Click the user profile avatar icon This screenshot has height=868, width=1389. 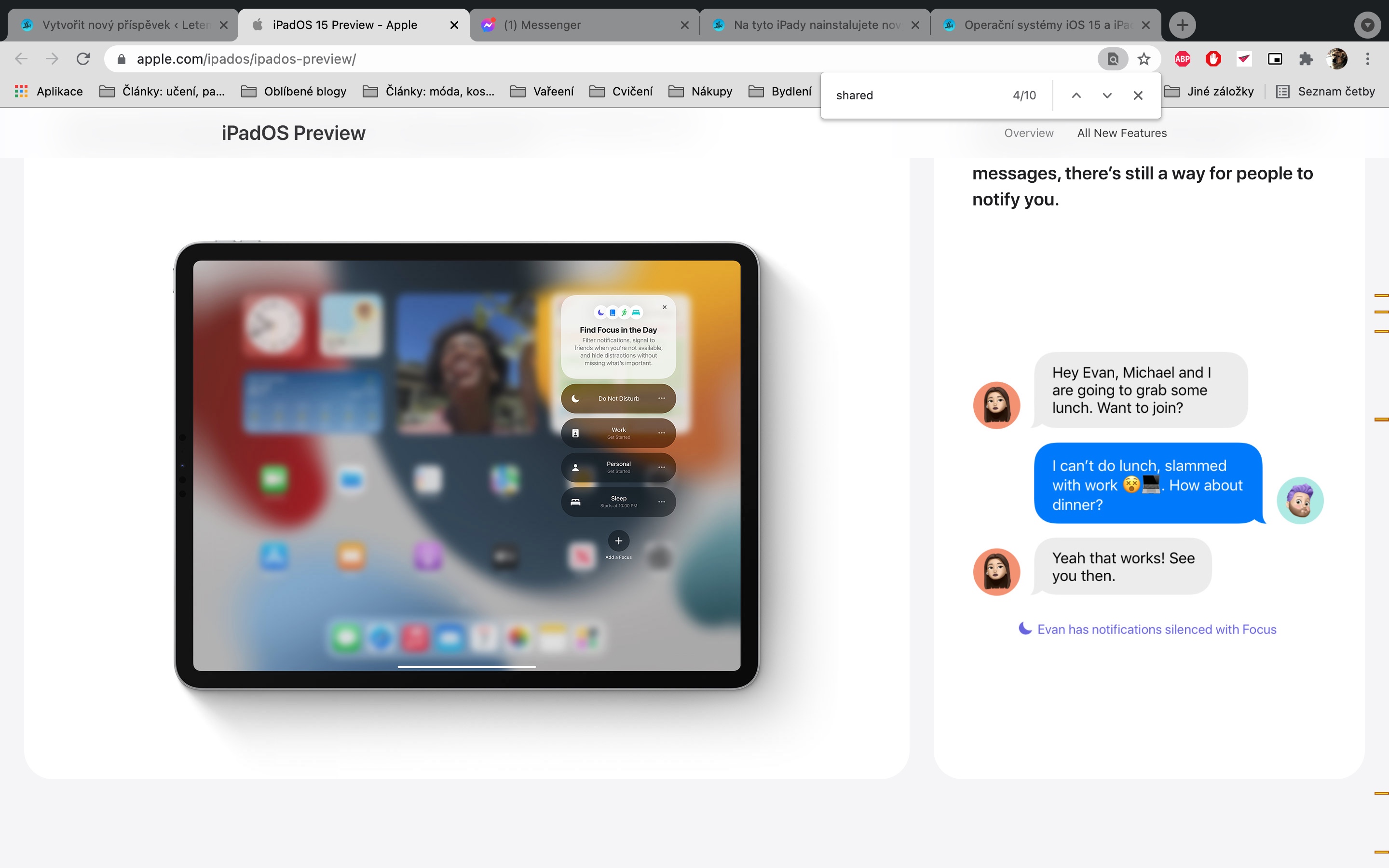(x=1337, y=59)
